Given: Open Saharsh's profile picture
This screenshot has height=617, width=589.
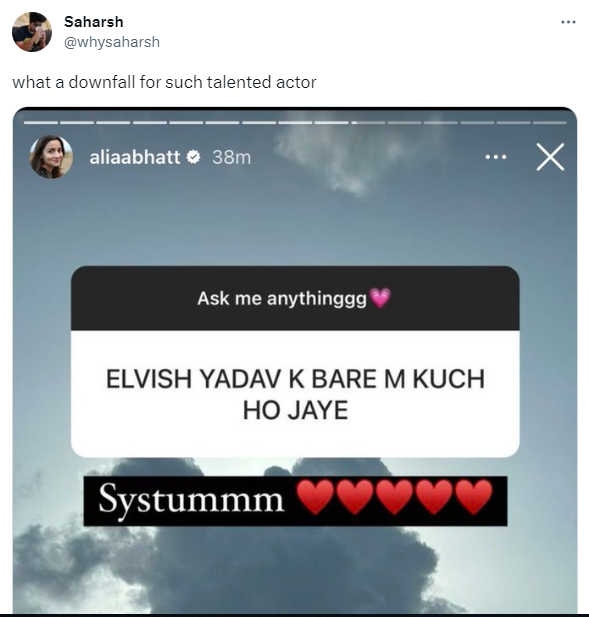Looking at the screenshot, I should (32, 32).
